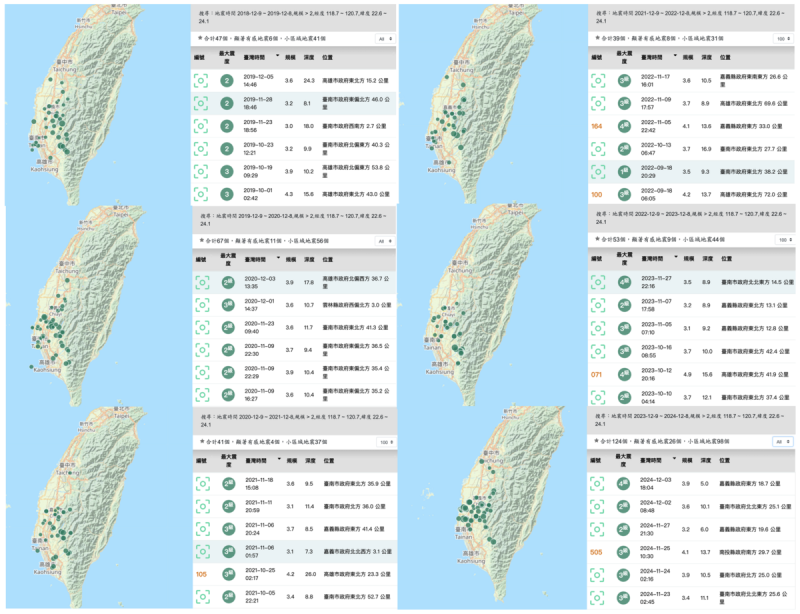Click the 2021-11-06 20:24 time cell
800x614 pixels.
pyautogui.click(x=260, y=529)
